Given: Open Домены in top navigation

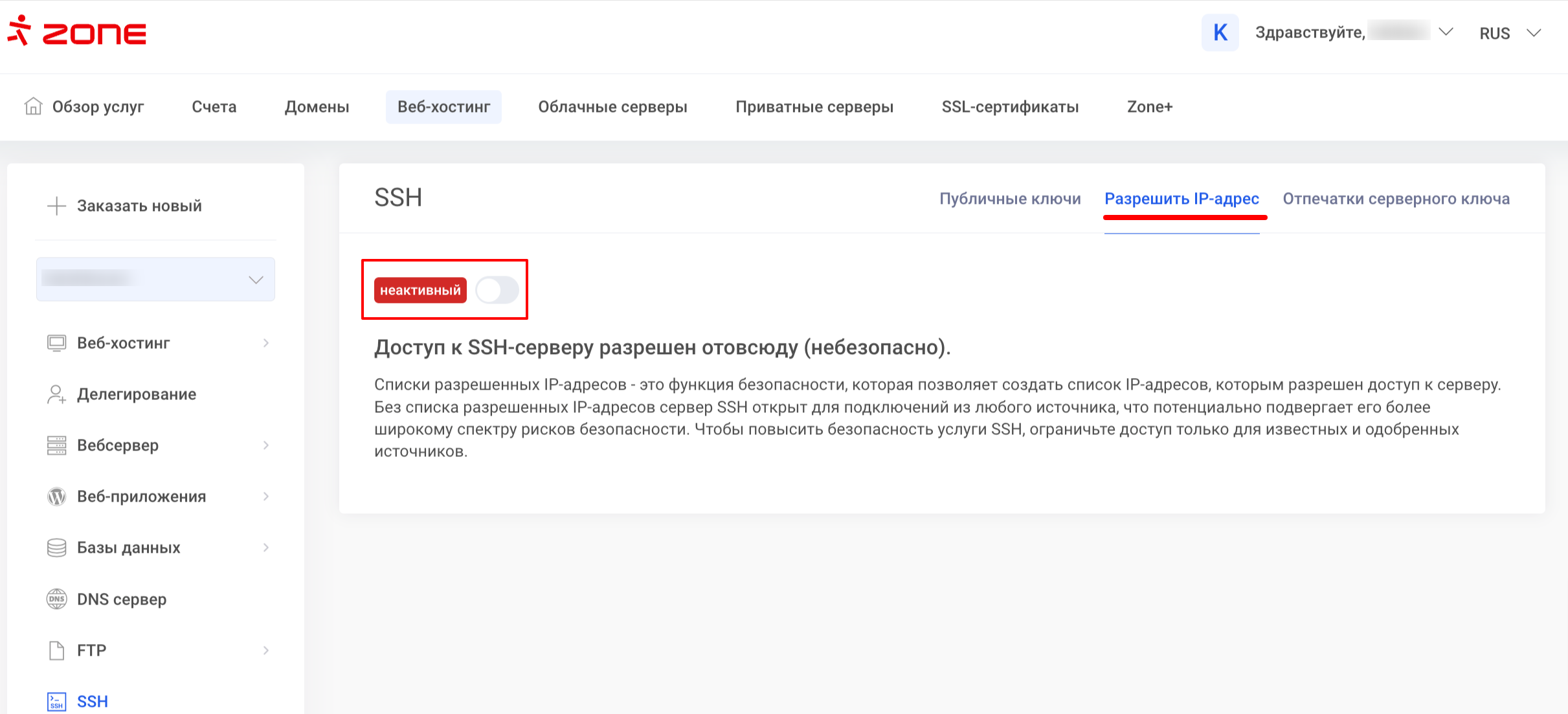Looking at the screenshot, I should tap(317, 107).
